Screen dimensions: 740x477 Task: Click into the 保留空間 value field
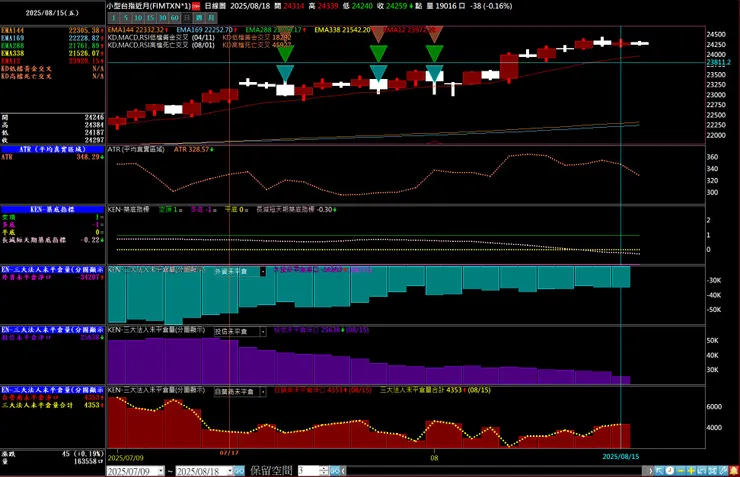pos(308,471)
